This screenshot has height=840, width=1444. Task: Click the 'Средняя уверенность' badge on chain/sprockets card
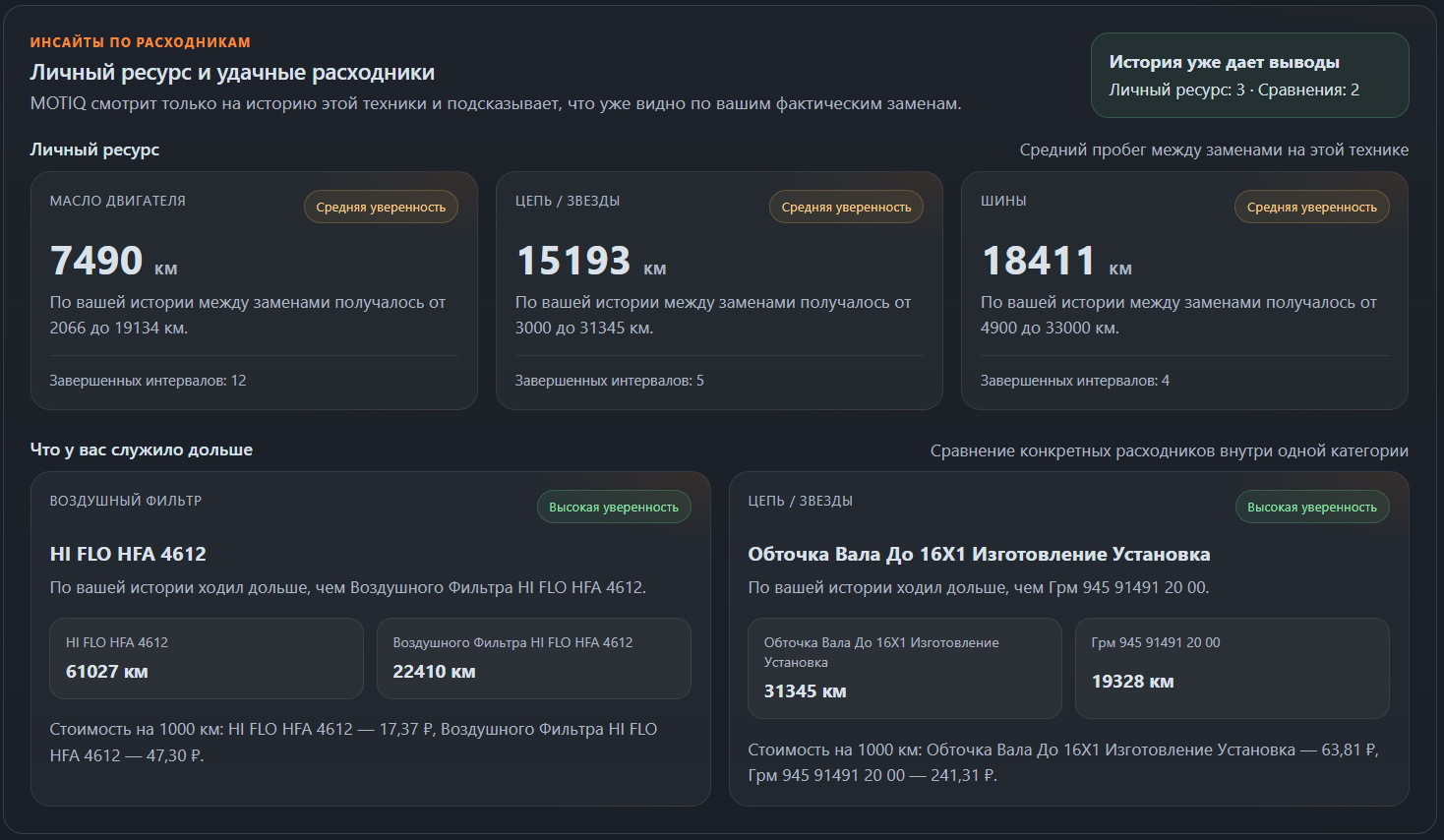[x=846, y=207]
